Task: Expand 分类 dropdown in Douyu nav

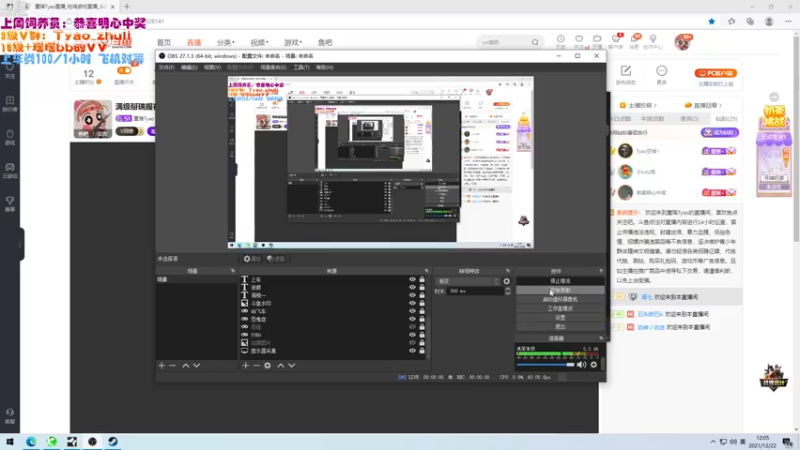Action: pyautogui.click(x=226, y=42)
